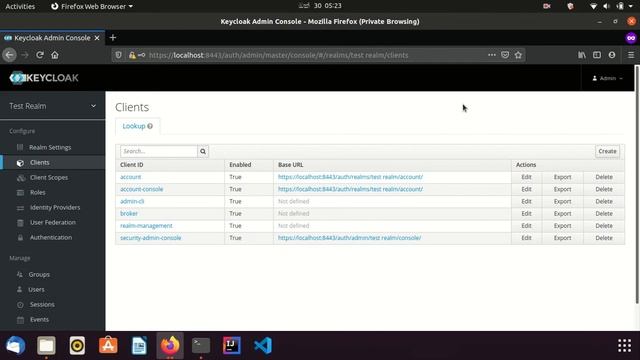Bookmark this page with the star
This screenshot has width=640, height=360.
[x=518, y=55]
